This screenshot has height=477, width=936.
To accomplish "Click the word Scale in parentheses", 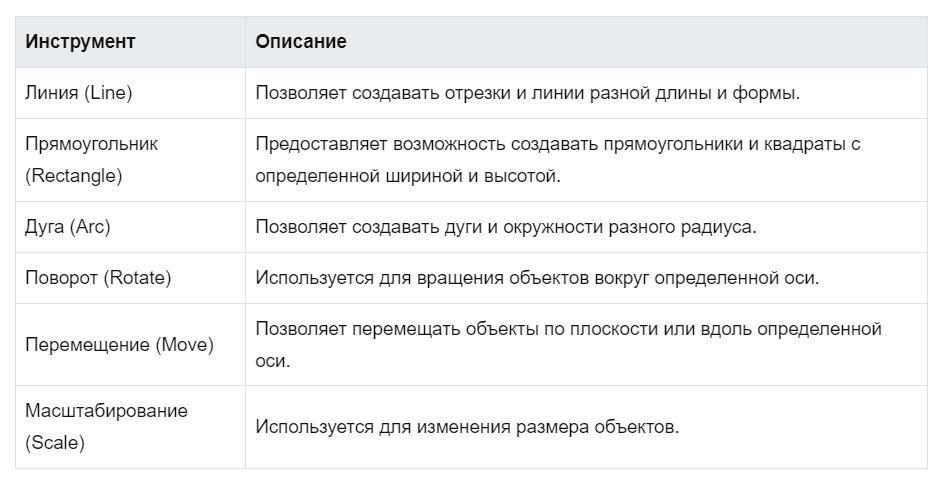I will click(55, 443).
